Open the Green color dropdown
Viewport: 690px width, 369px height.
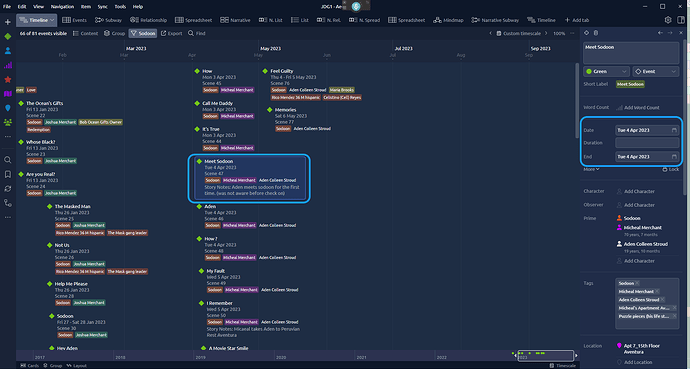[x=606, y=71]
